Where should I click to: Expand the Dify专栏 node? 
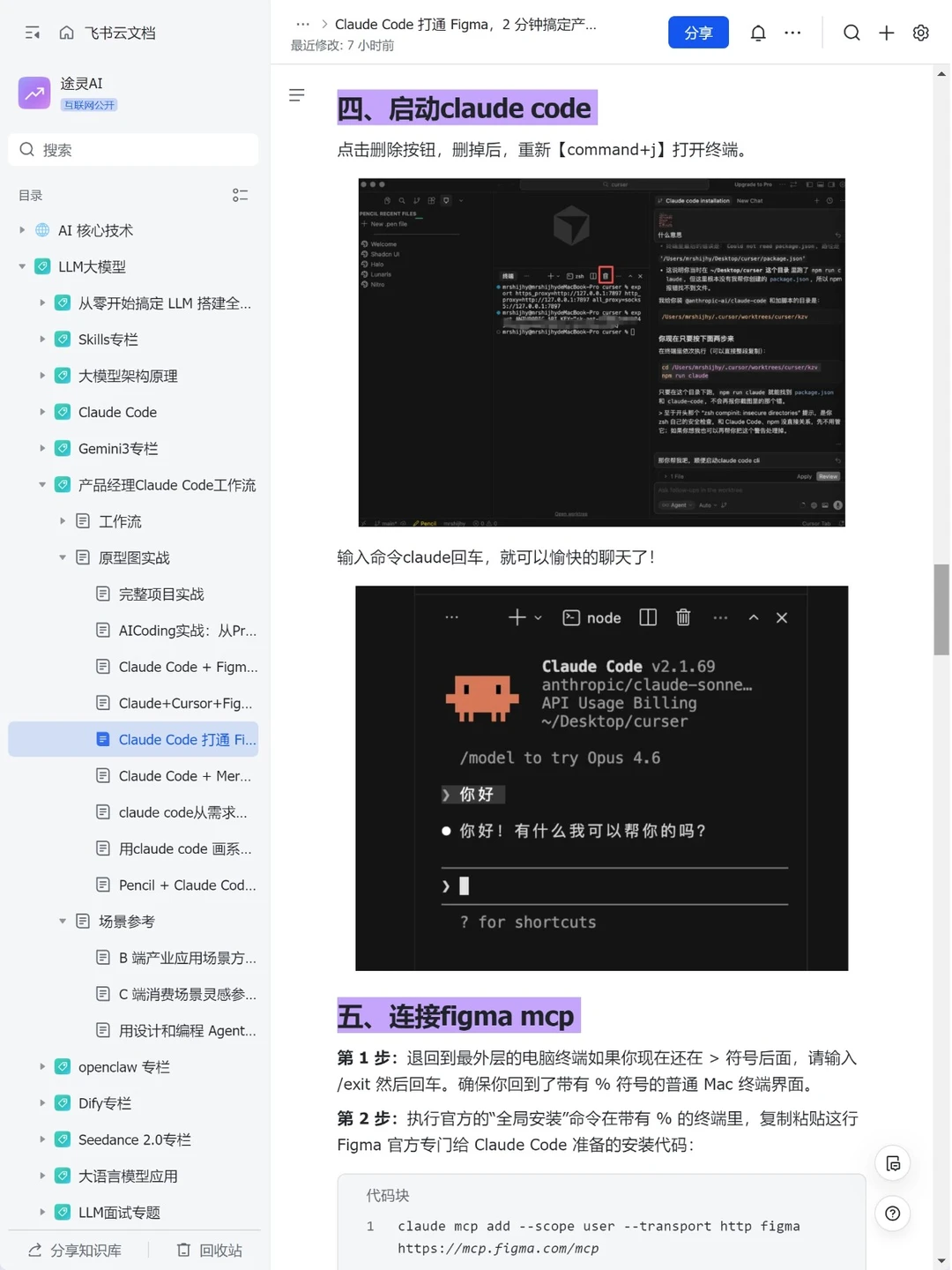coord(42,1102)
